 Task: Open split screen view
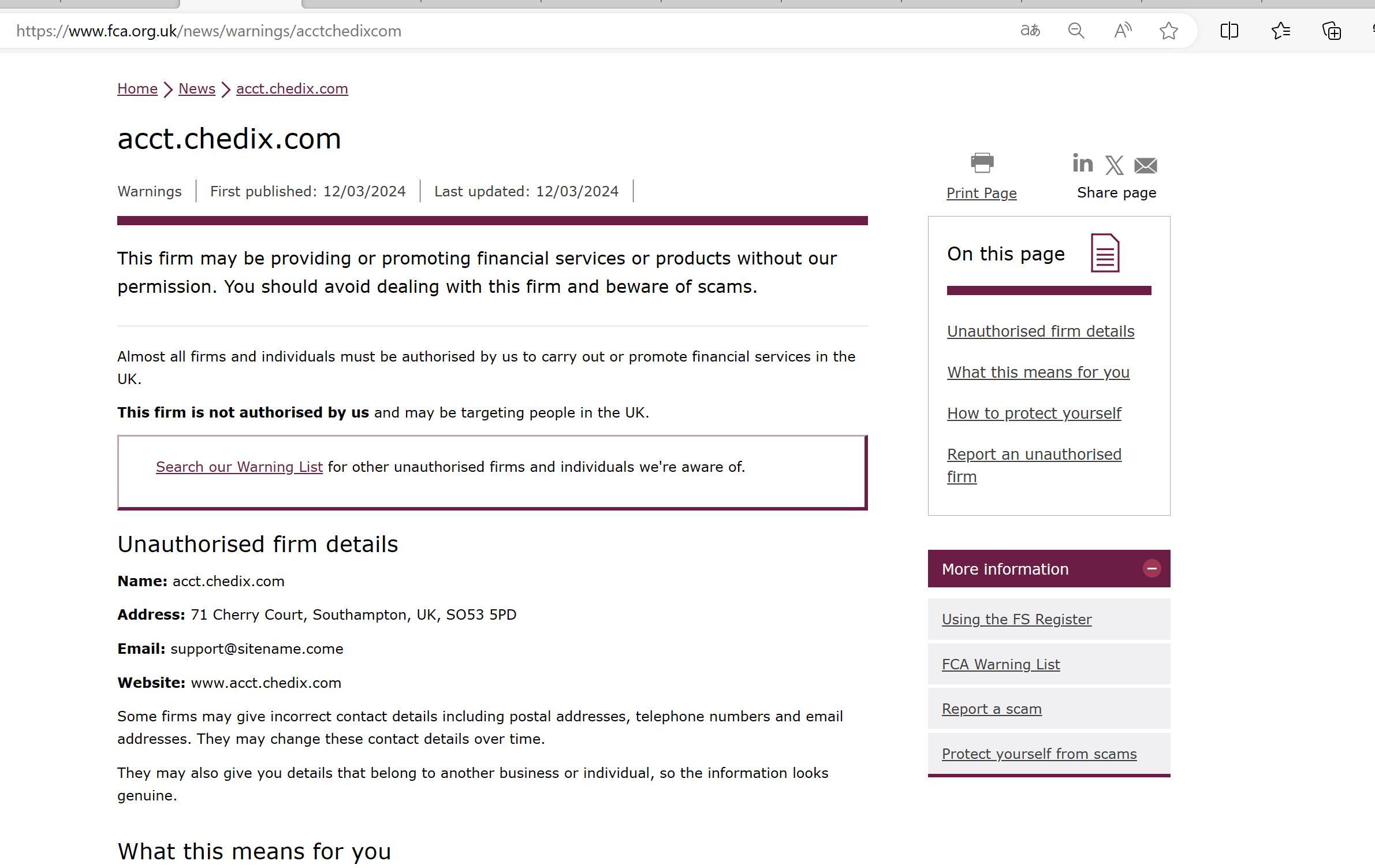click(x=1229, y=31)
